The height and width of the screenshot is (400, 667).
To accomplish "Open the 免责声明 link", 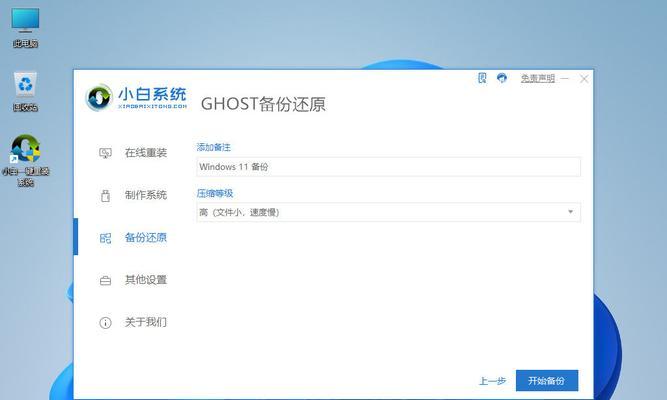I will (538, 78).
